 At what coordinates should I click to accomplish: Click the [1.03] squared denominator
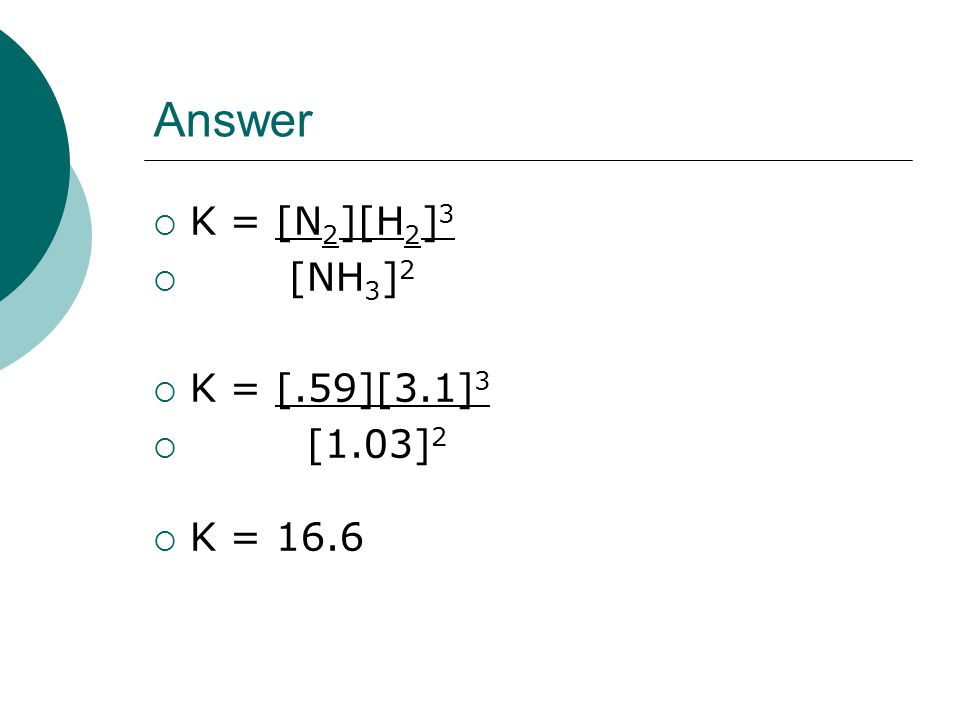(377, 444)
